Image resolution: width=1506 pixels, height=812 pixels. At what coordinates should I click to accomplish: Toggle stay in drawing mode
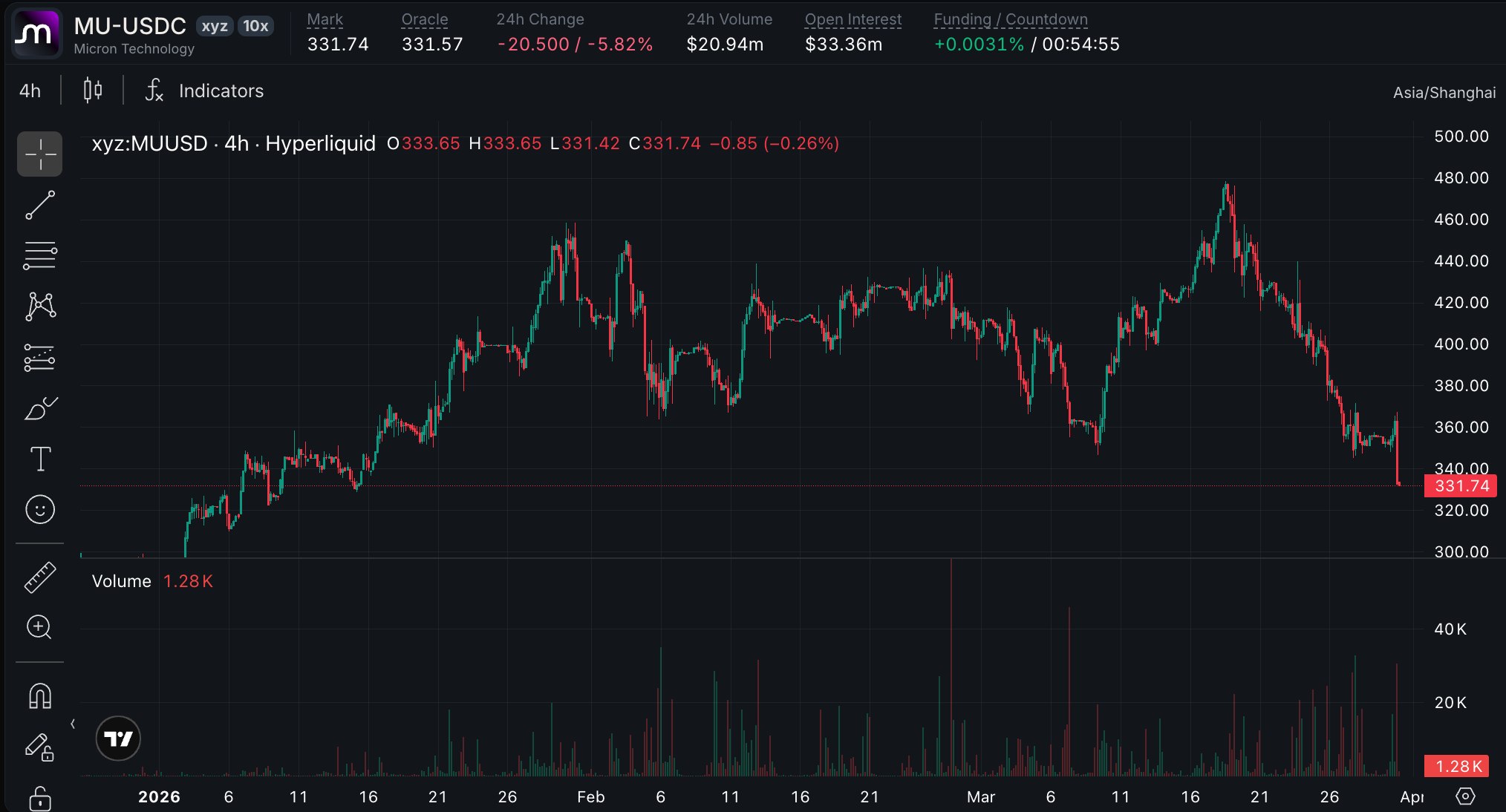40,747
